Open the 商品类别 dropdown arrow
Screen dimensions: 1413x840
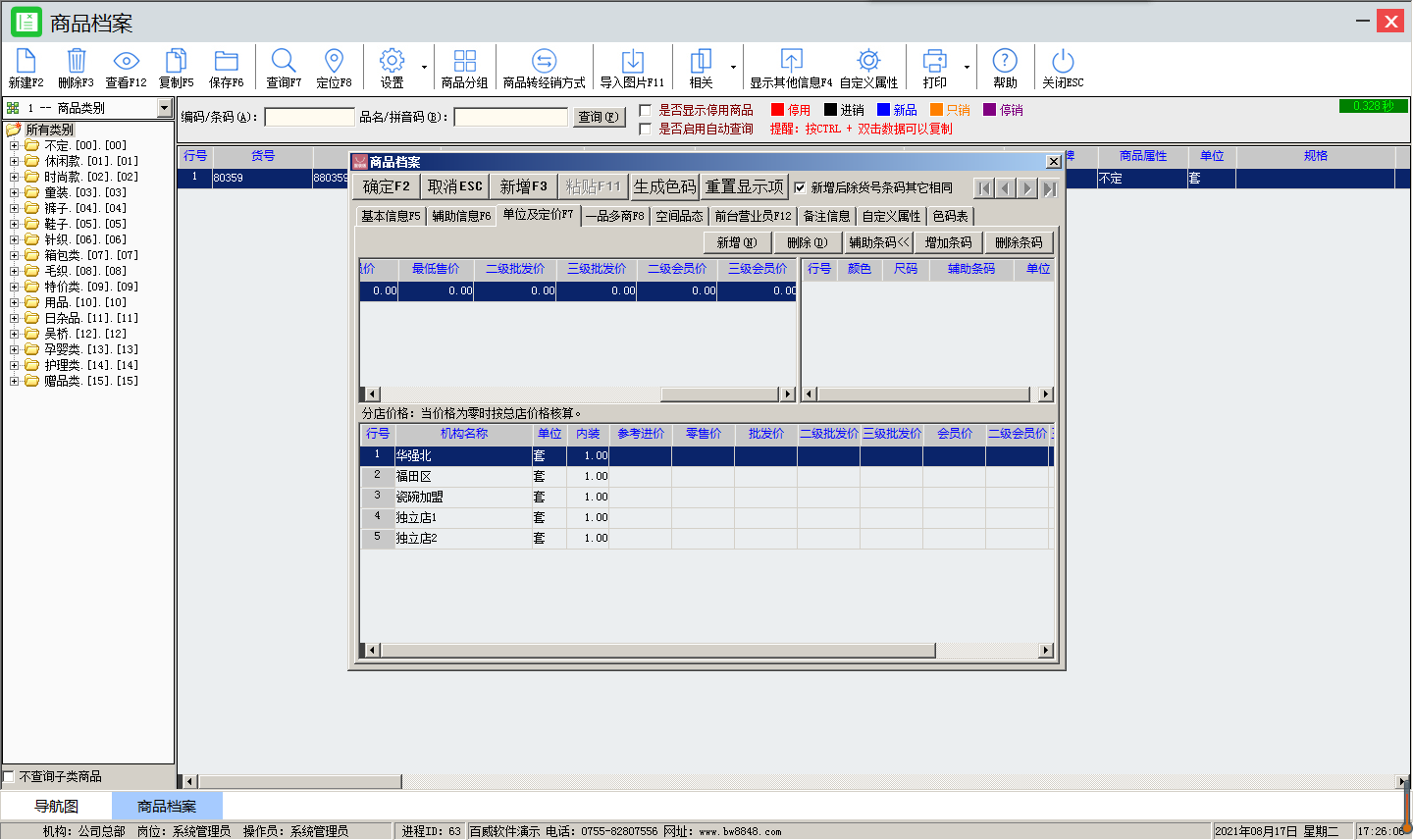point(164,108)
